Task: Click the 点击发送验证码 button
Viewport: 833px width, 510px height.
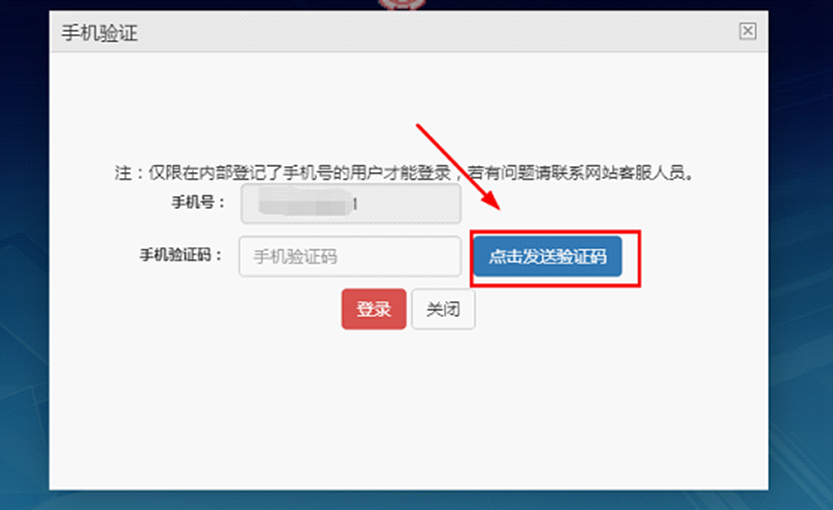Action: click(548, 257)
